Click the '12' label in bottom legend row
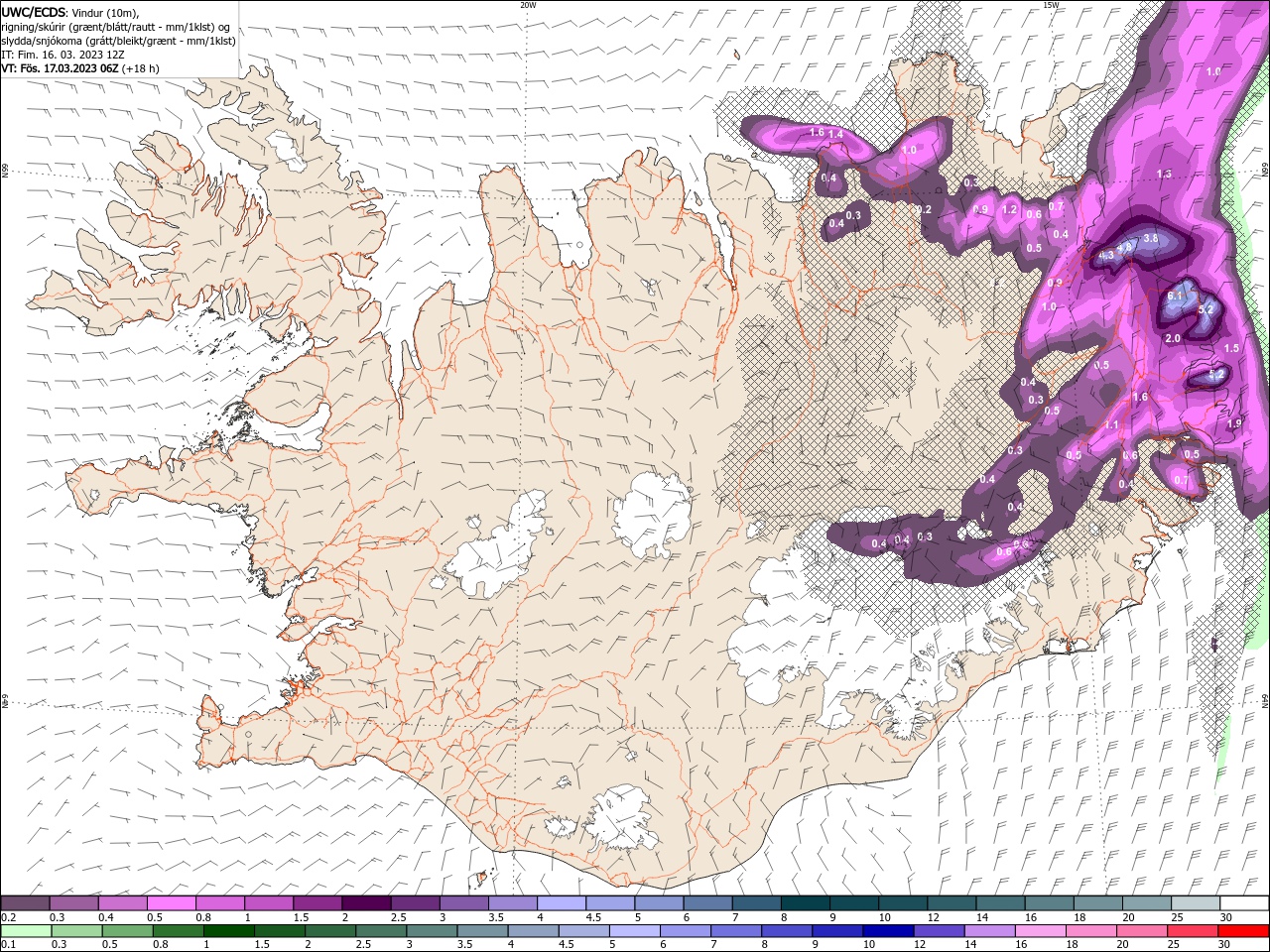This screenshot has width=1270, height=952. [x=920, y=945]
